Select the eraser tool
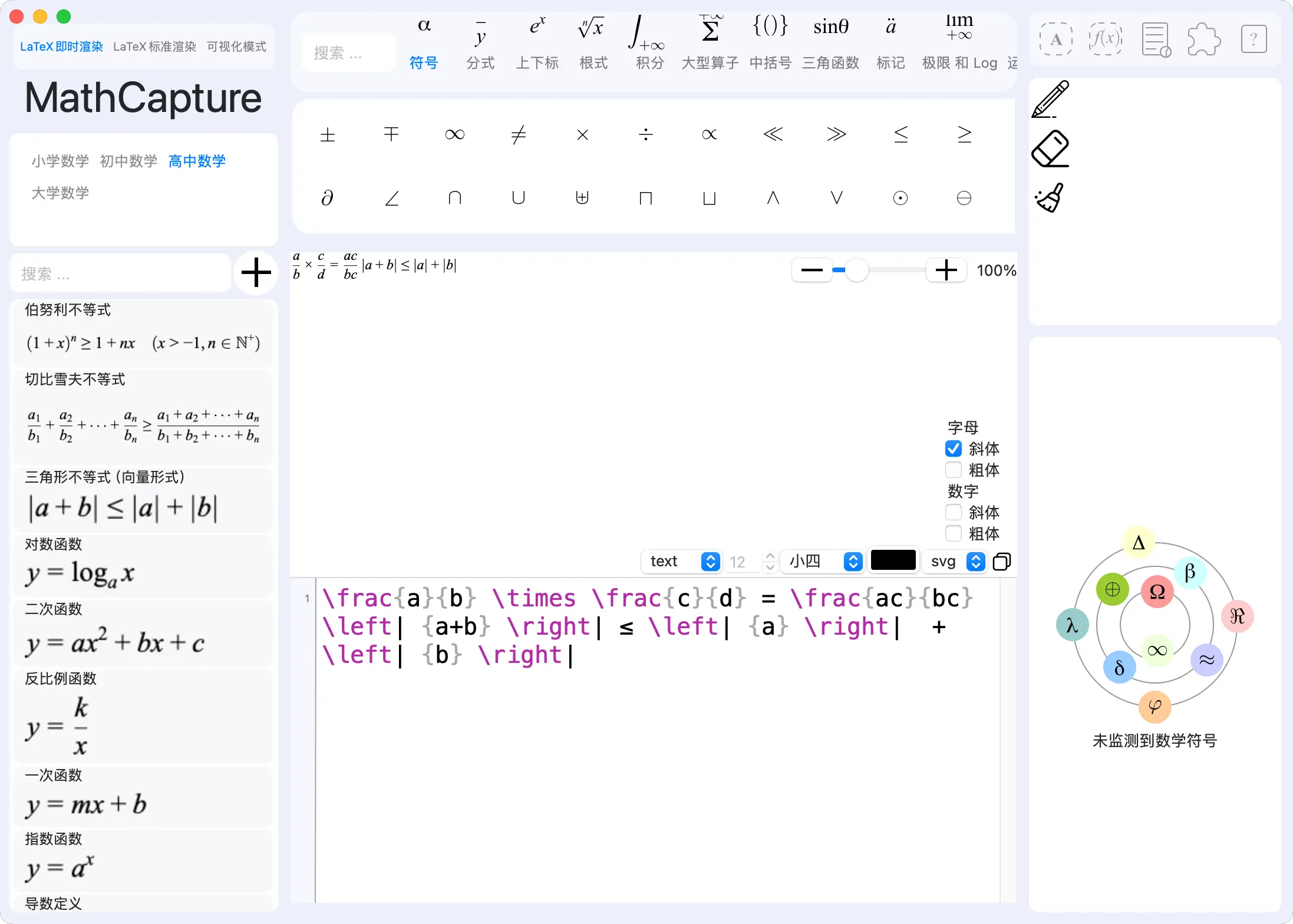 (1050, 148)
